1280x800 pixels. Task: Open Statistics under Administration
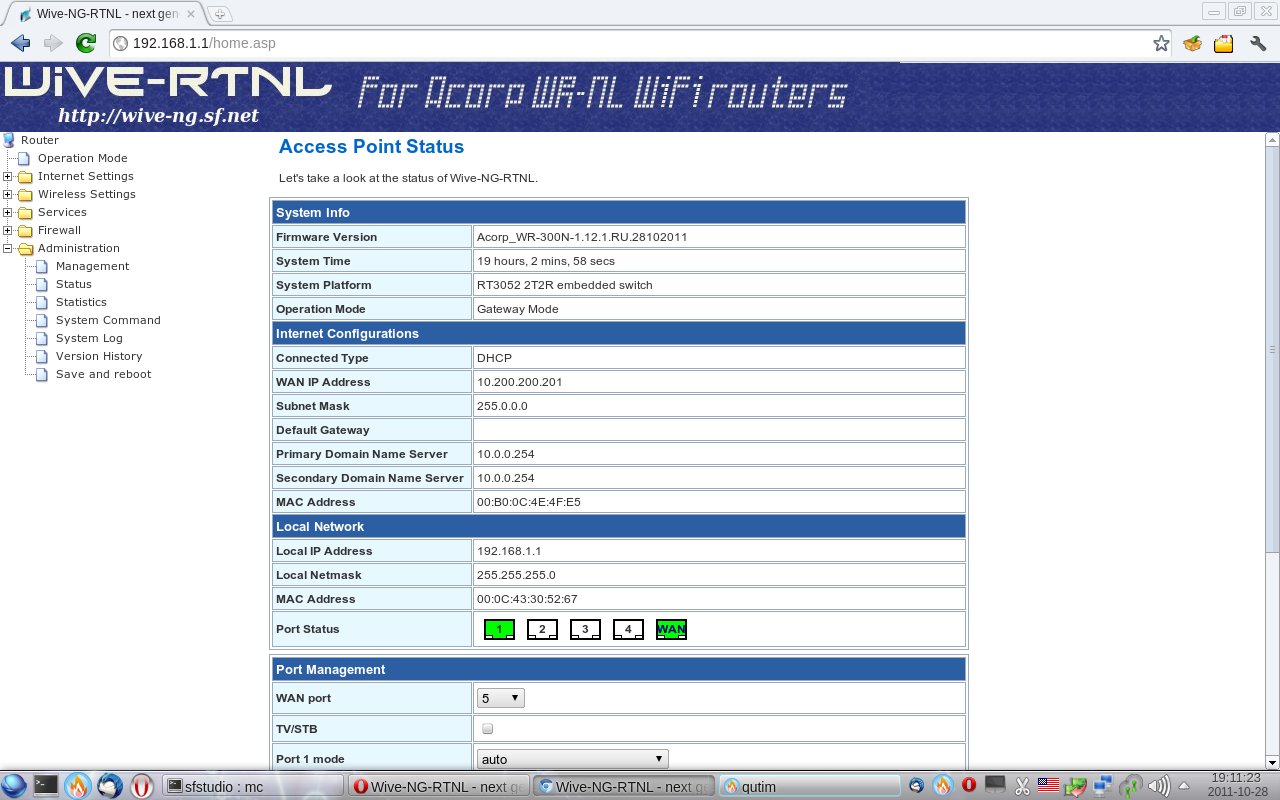pyautogui.click(x=81, y=302)
